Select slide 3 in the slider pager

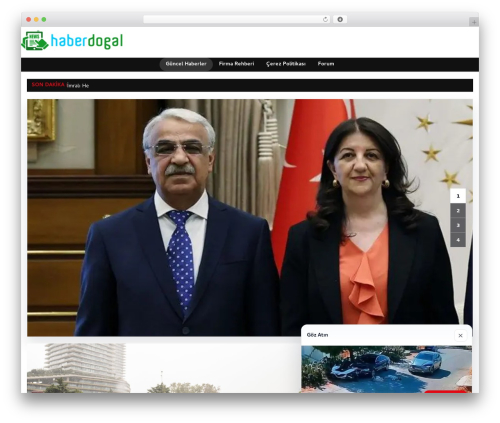click(458, 225)
